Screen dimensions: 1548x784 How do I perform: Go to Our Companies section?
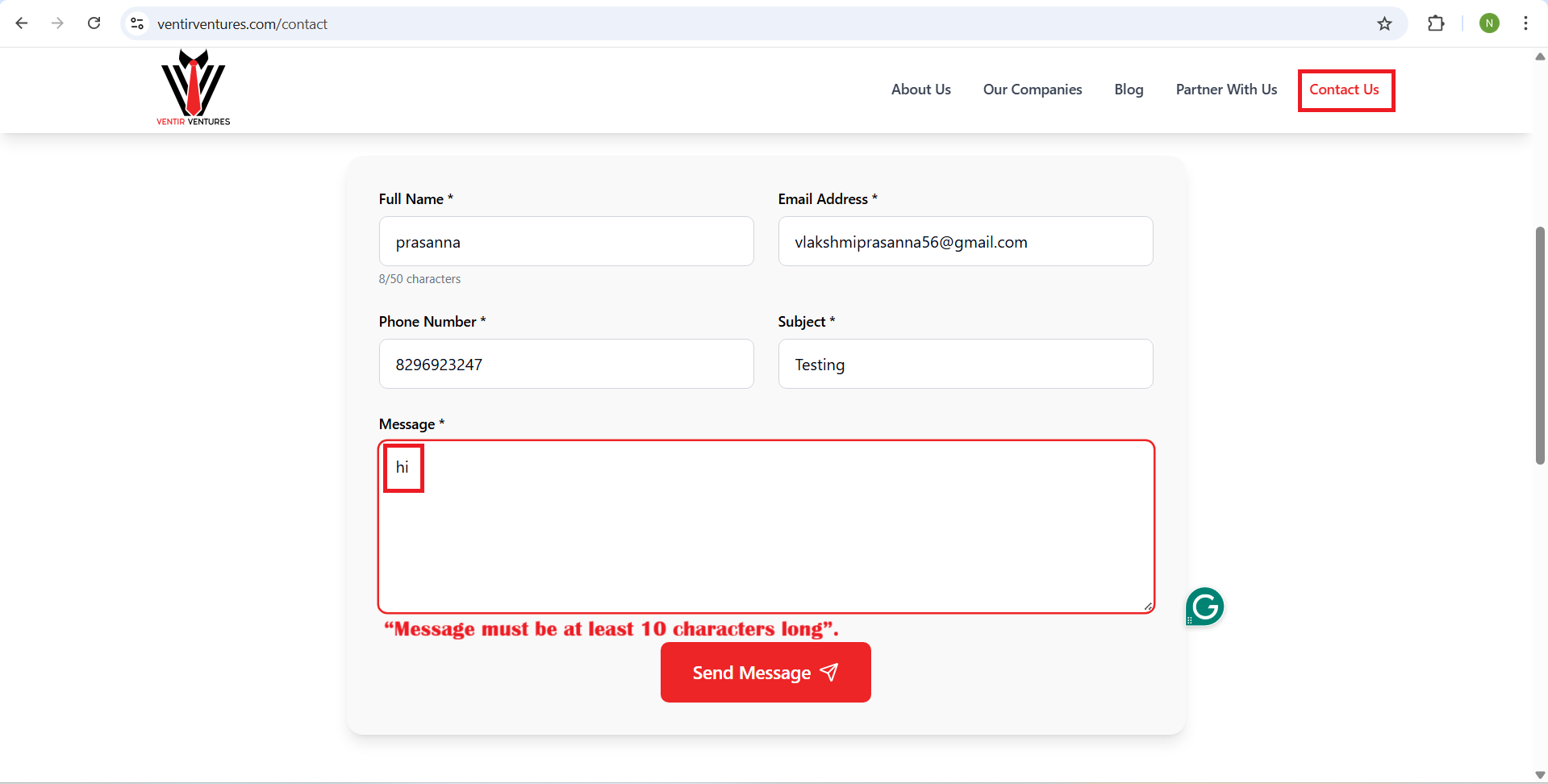click(1032, 90)
